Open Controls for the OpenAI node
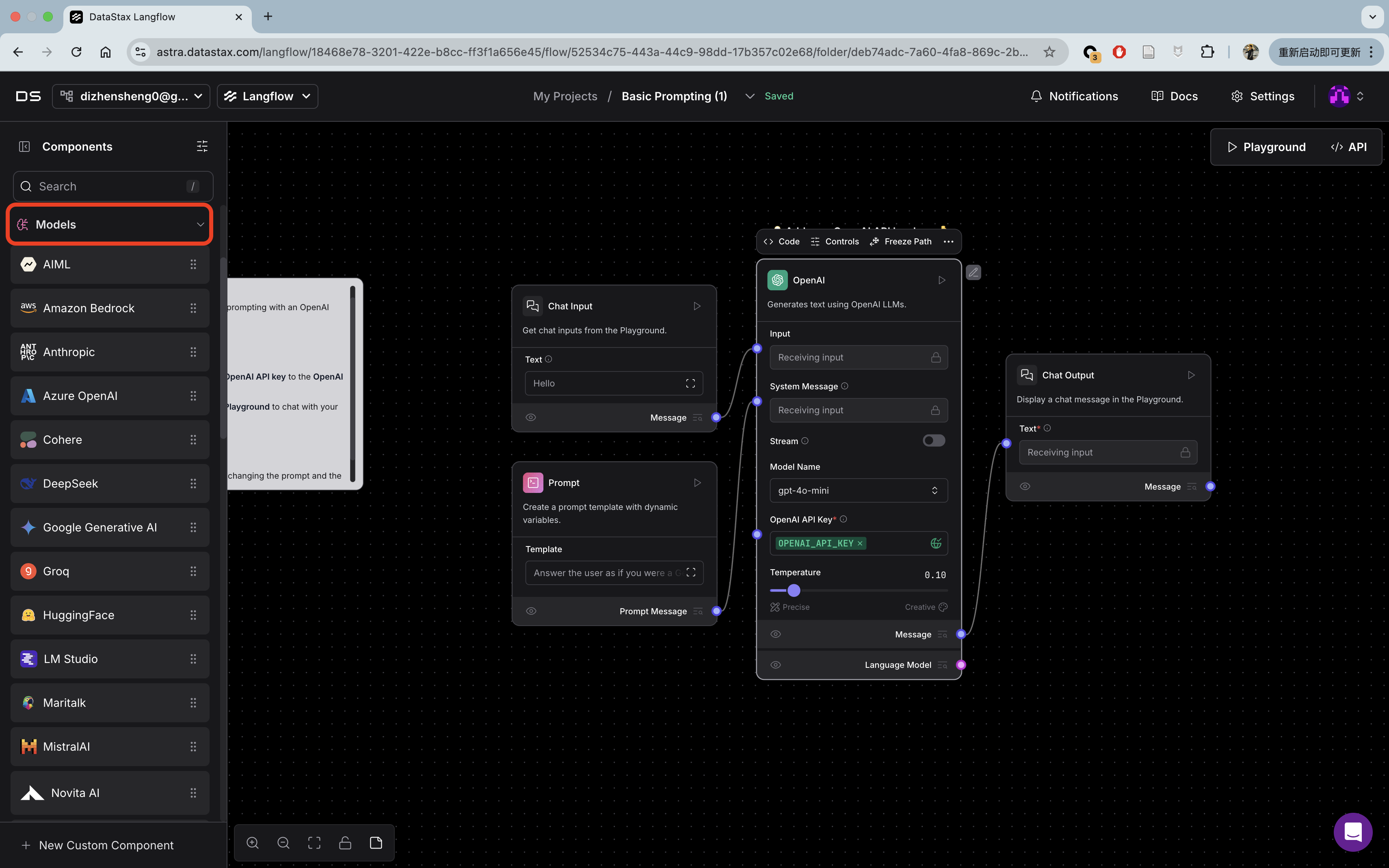 click(835, 242)
